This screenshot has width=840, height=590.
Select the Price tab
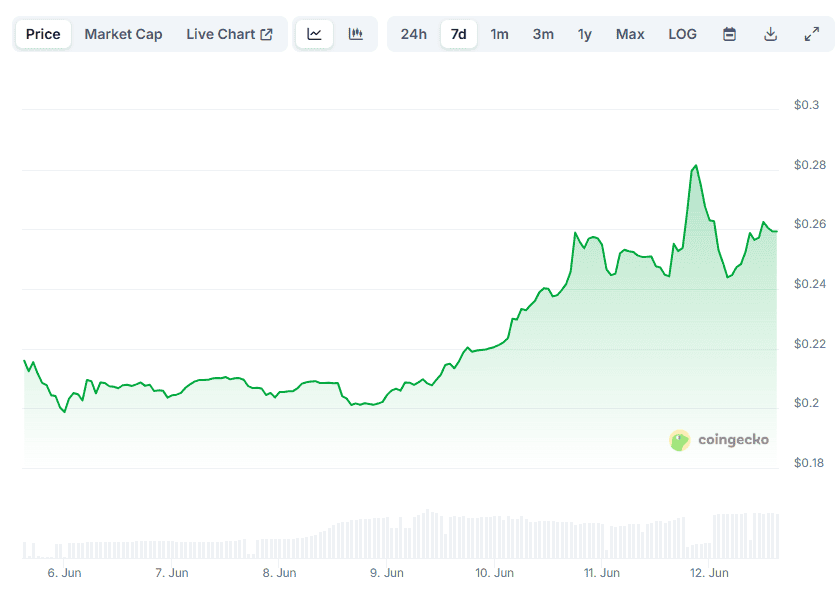coord(43,34)
